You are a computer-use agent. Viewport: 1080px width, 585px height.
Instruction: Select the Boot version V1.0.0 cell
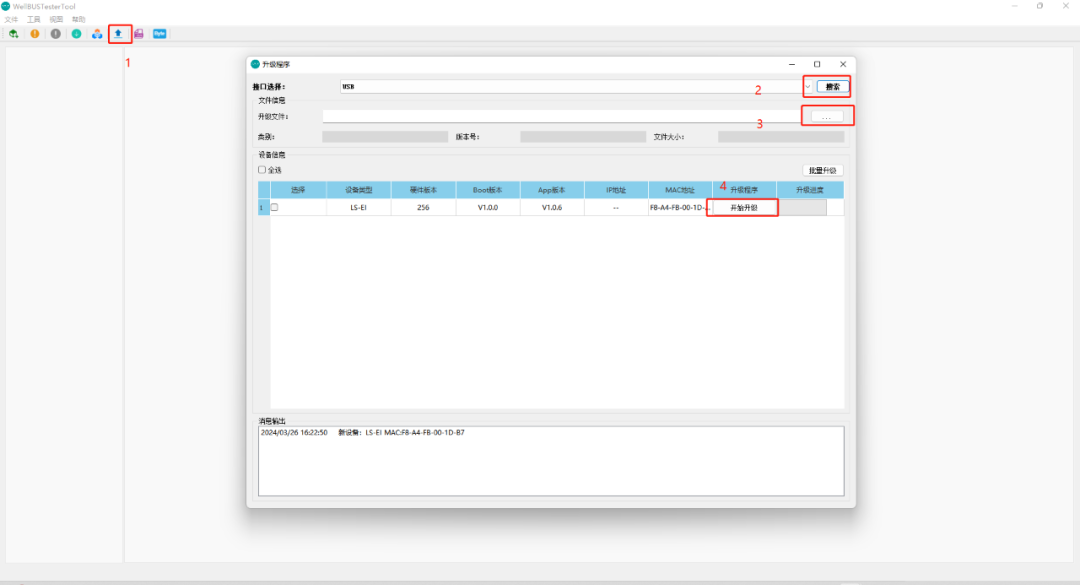pos(488,207)
